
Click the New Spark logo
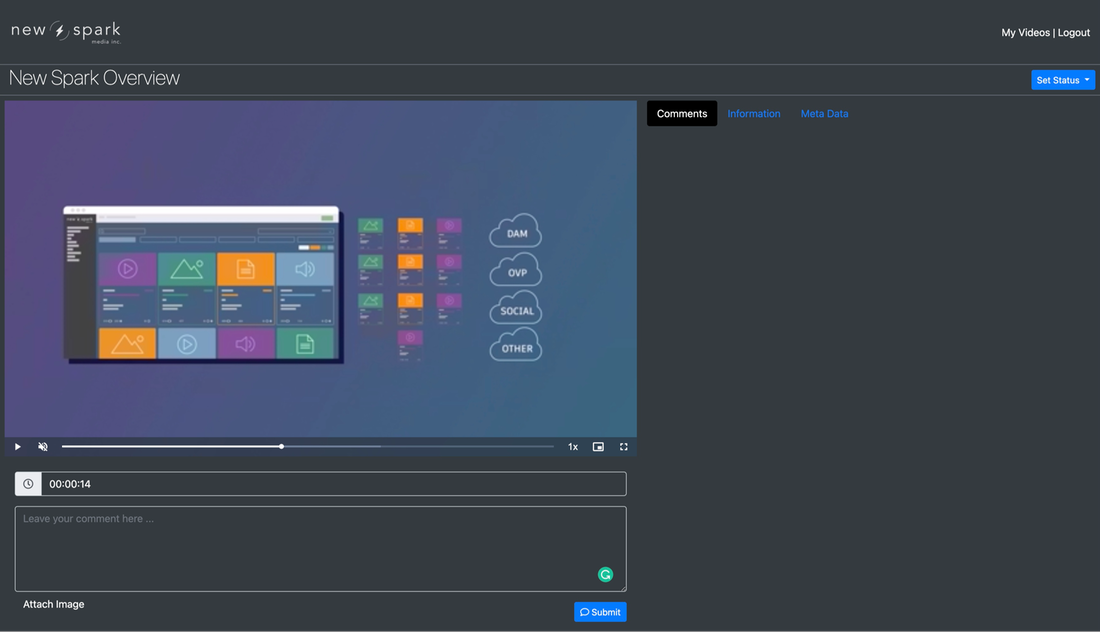tap(66, 32)
